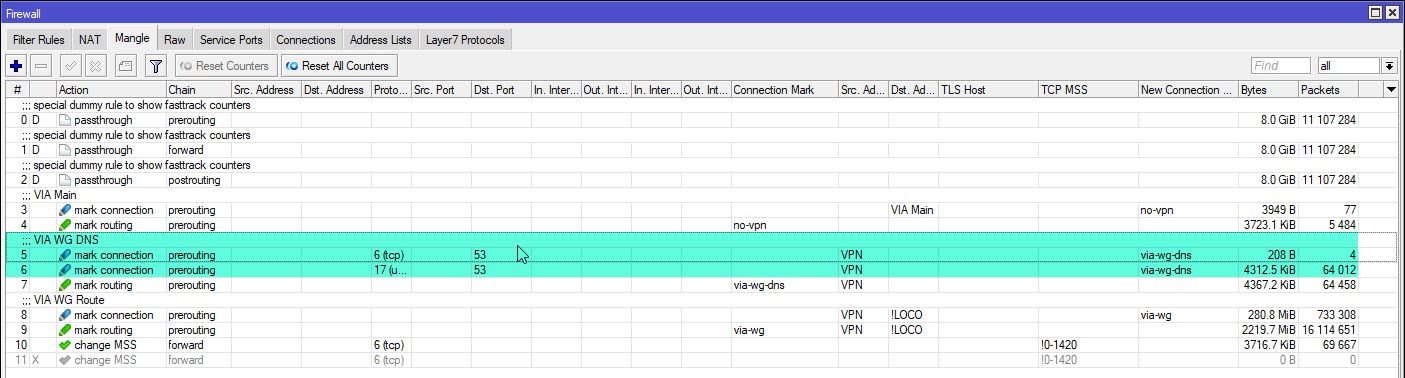1405x378 pixels.
Task: Sort by the TLS Host column header
Action: 988,90
